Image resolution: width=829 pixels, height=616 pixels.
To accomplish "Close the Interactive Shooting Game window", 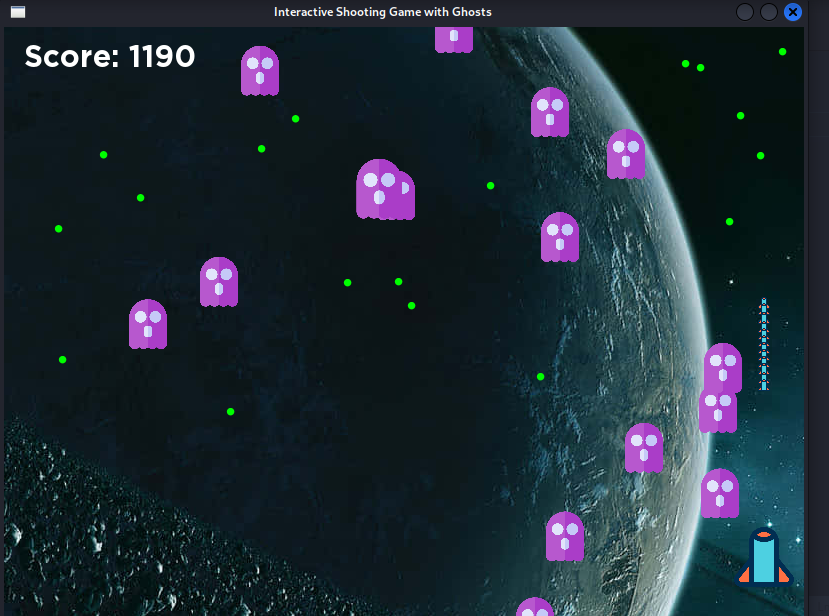I will (x=793, y=12).
